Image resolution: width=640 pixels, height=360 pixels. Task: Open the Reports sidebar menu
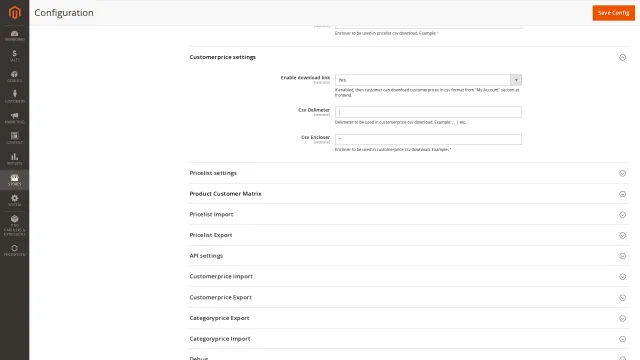(15, 159)
